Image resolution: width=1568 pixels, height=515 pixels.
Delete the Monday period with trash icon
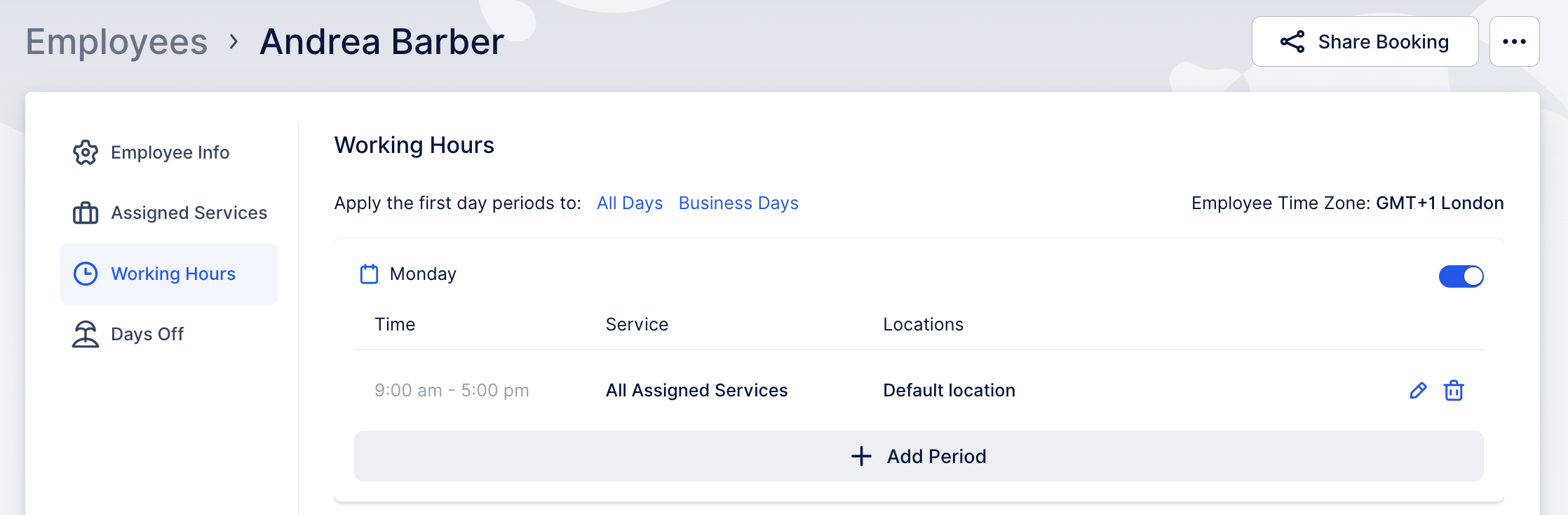(1454, 390)
